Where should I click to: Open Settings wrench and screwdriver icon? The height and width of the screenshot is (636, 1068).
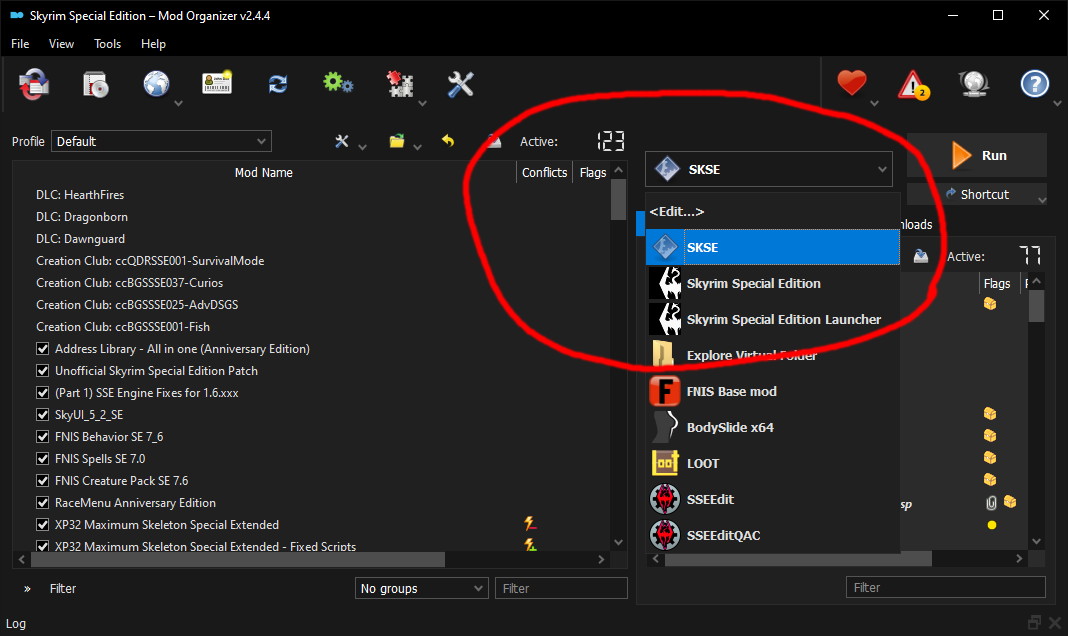460,84
